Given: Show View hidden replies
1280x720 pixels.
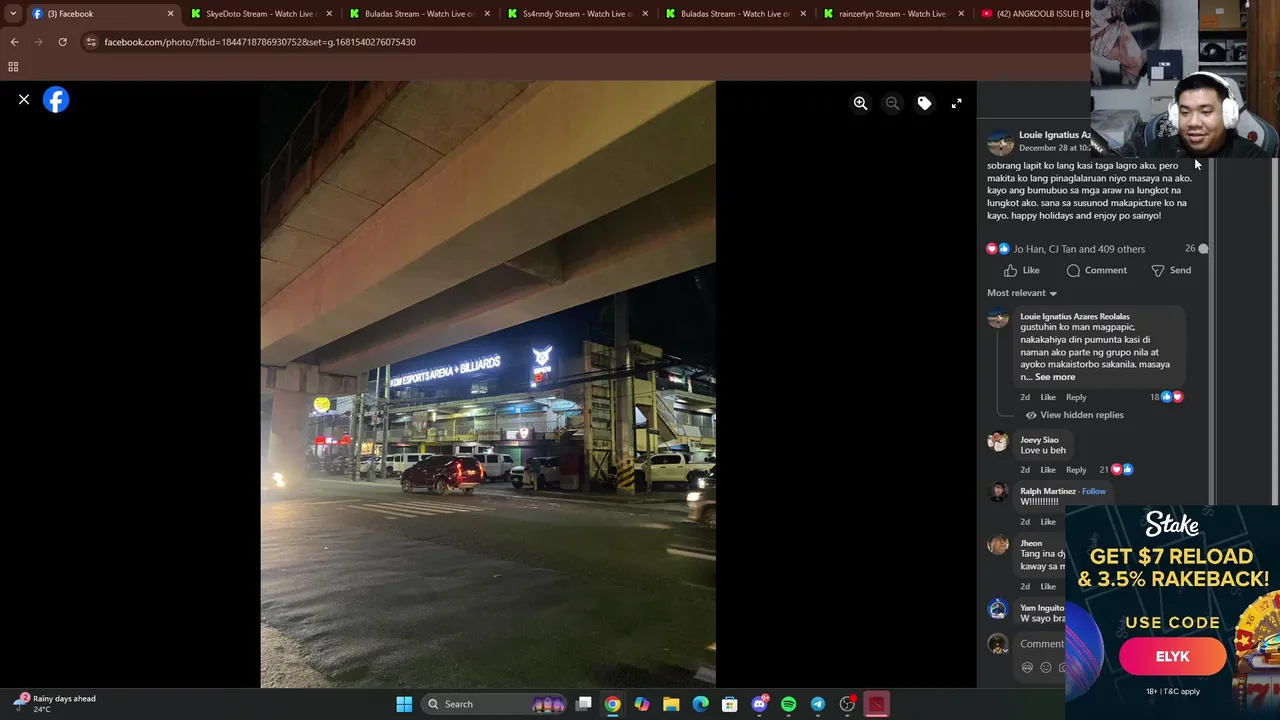Looking at the screenshot, I should pyautogui.click(x=1074, y=415).
